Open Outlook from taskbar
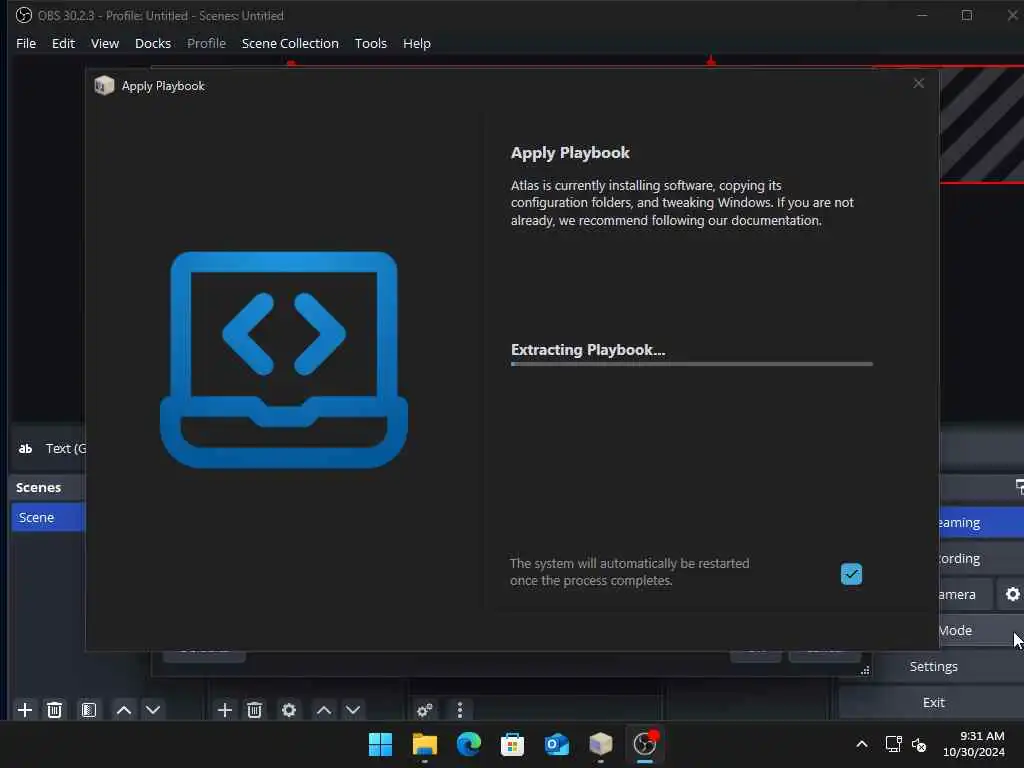The width and height of the screenshot is (1024, 768). tap(556, 744)
